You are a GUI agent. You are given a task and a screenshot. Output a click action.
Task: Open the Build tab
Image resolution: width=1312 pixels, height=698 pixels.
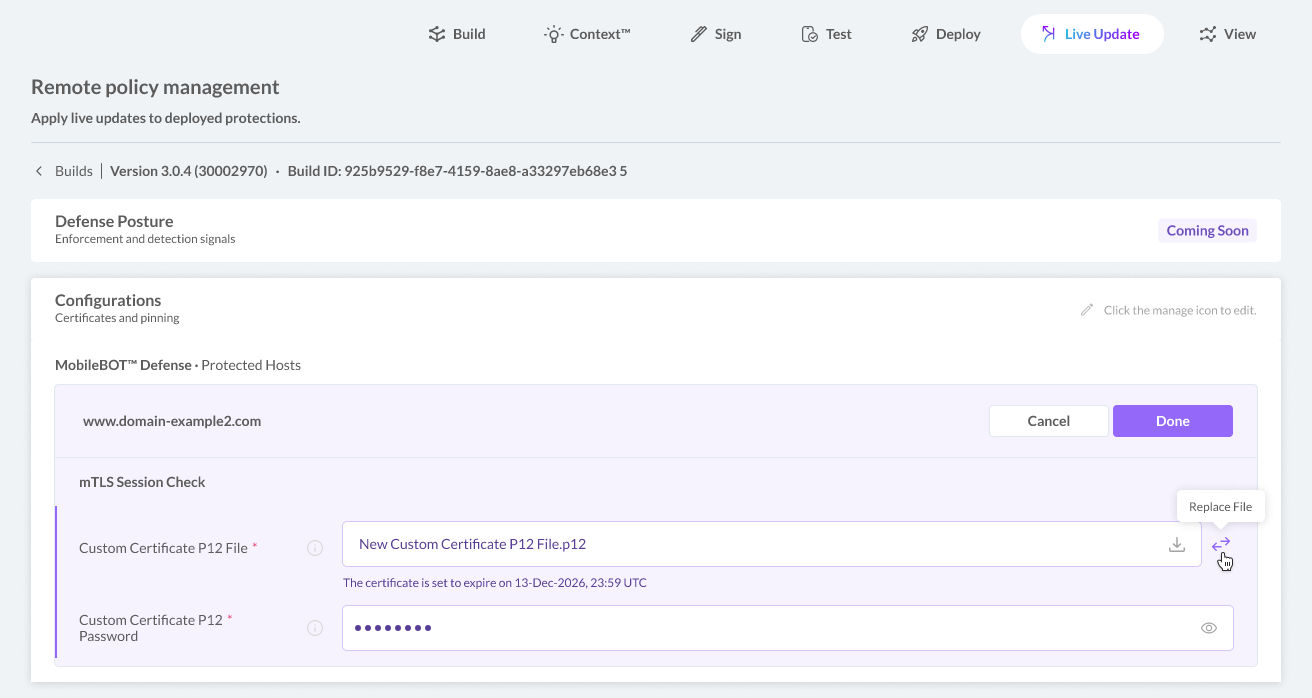tap(456, 34)
